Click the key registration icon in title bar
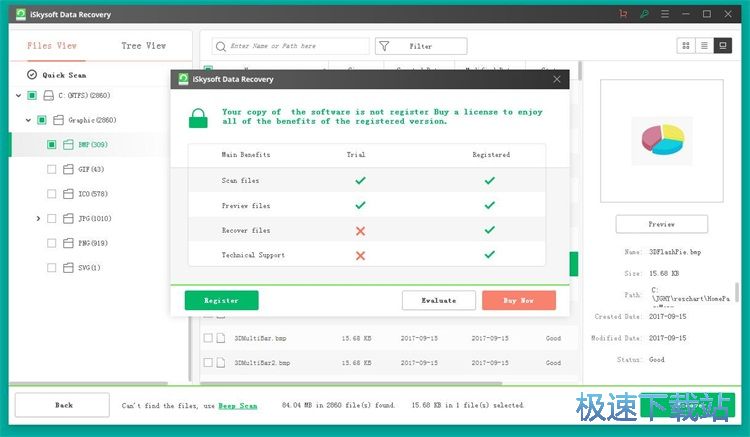 (644, 14)
